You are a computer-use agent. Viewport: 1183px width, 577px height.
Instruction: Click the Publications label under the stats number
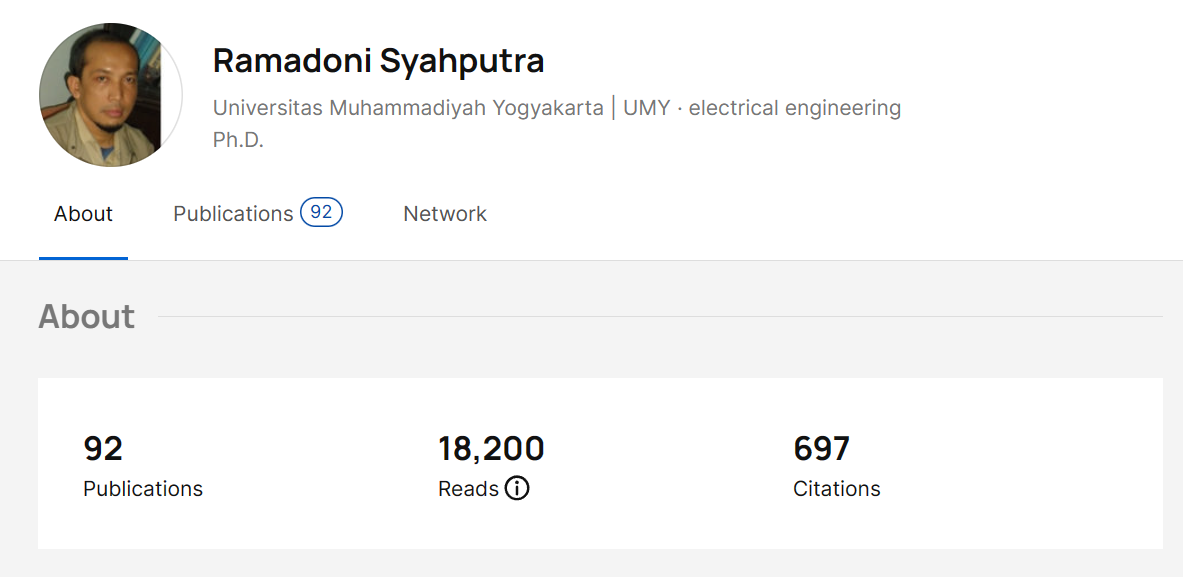pyautogui.click(x=143, y=489)
